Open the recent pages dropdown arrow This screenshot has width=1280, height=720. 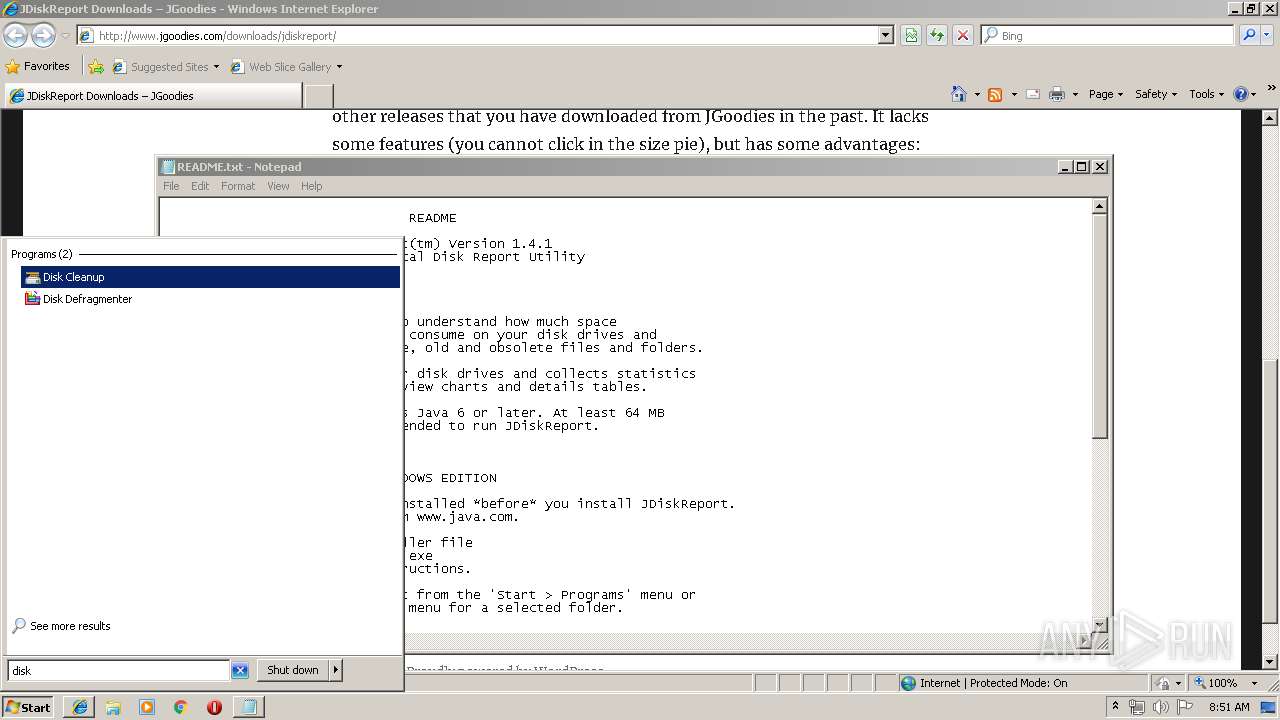[x=65, y=36]
